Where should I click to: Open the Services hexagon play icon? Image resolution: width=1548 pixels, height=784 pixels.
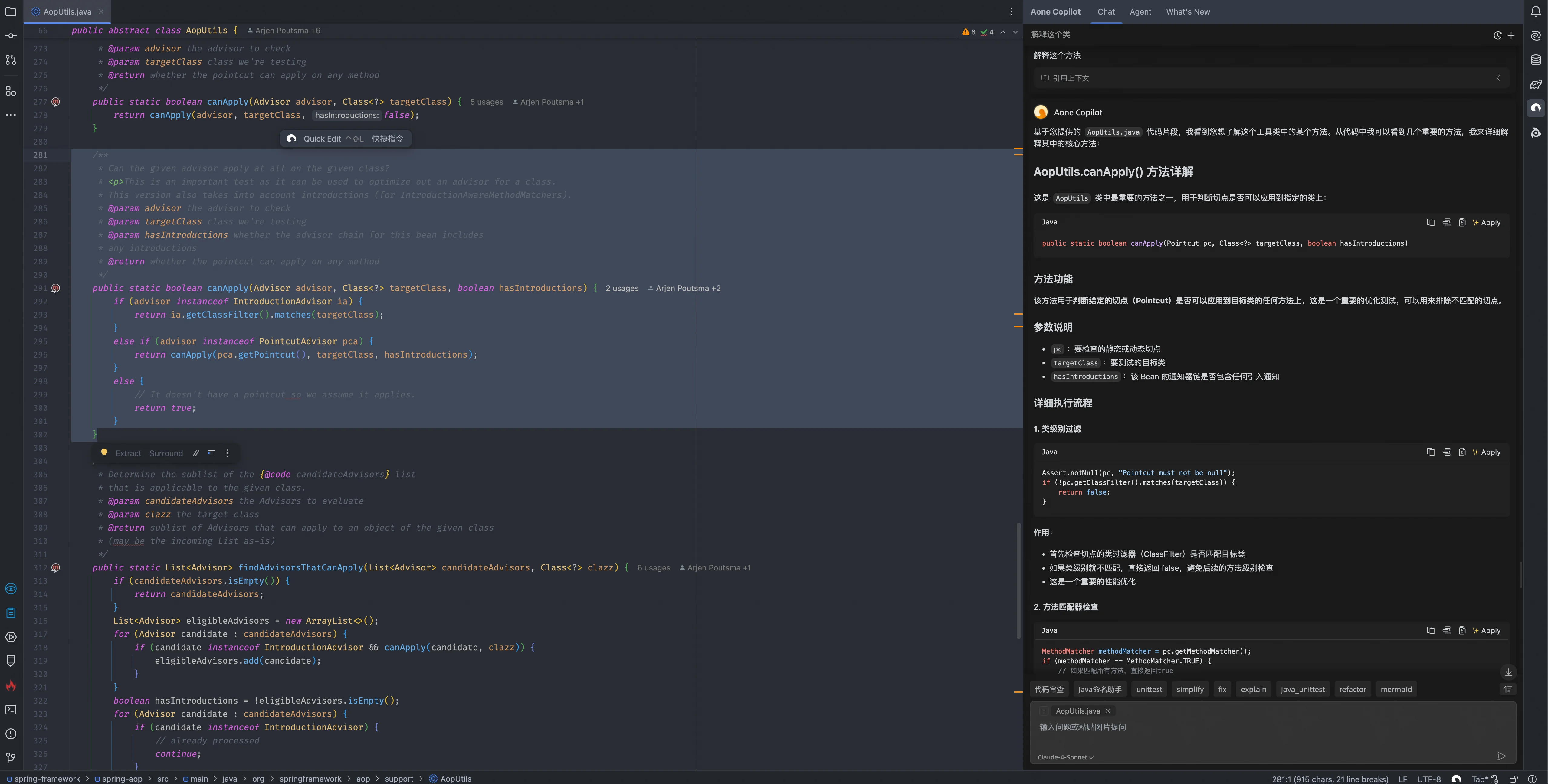point(11,637)
